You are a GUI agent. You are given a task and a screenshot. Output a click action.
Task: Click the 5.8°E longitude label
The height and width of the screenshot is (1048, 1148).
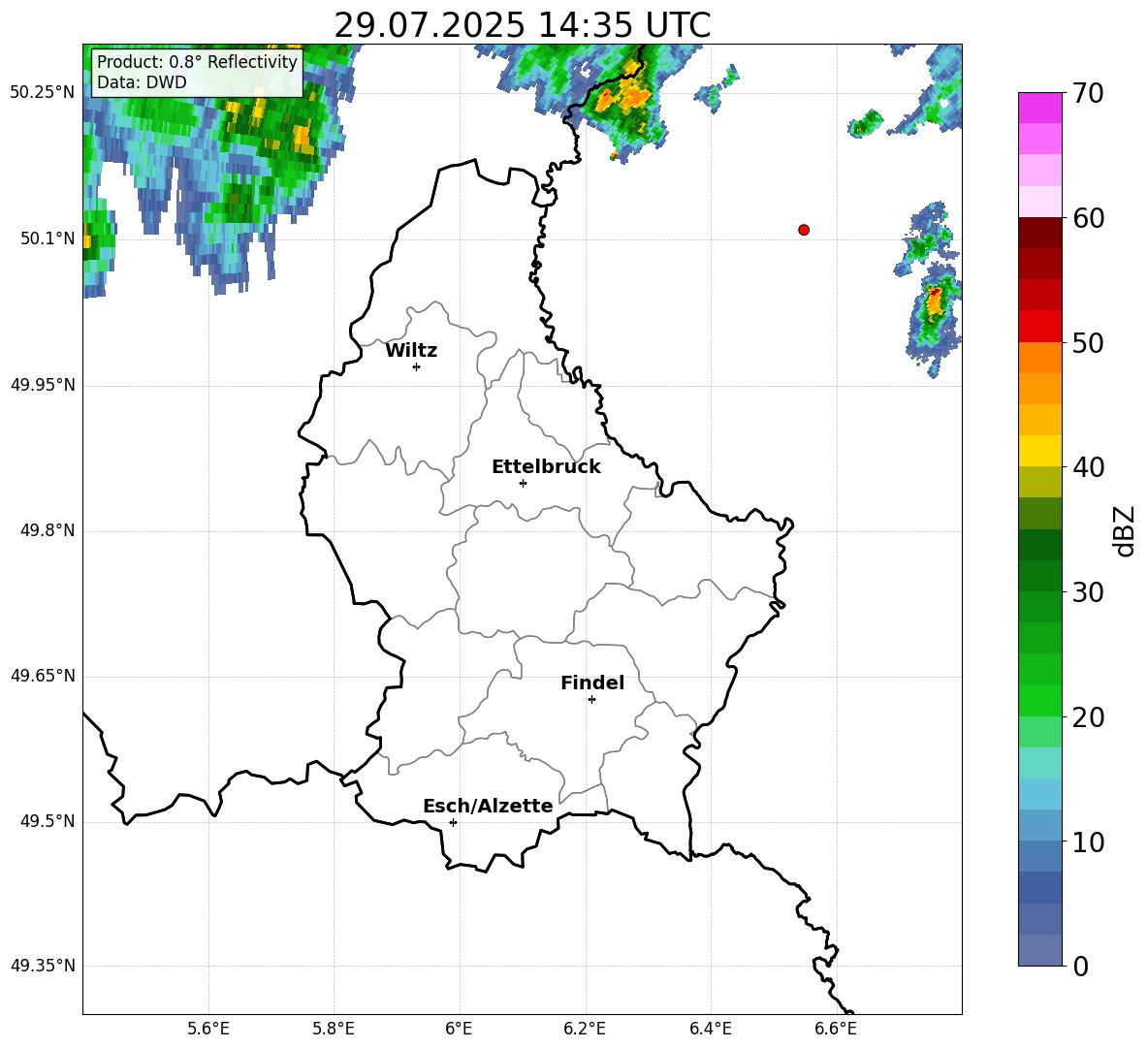[334, 1029]
